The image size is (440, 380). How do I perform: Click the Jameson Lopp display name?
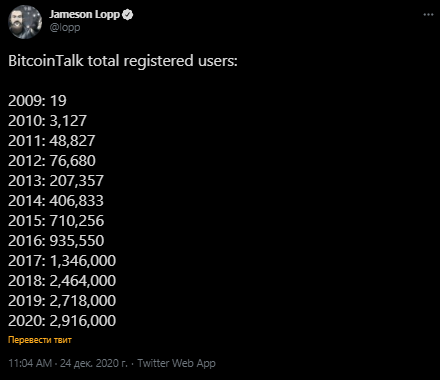(x=84, y=14)
